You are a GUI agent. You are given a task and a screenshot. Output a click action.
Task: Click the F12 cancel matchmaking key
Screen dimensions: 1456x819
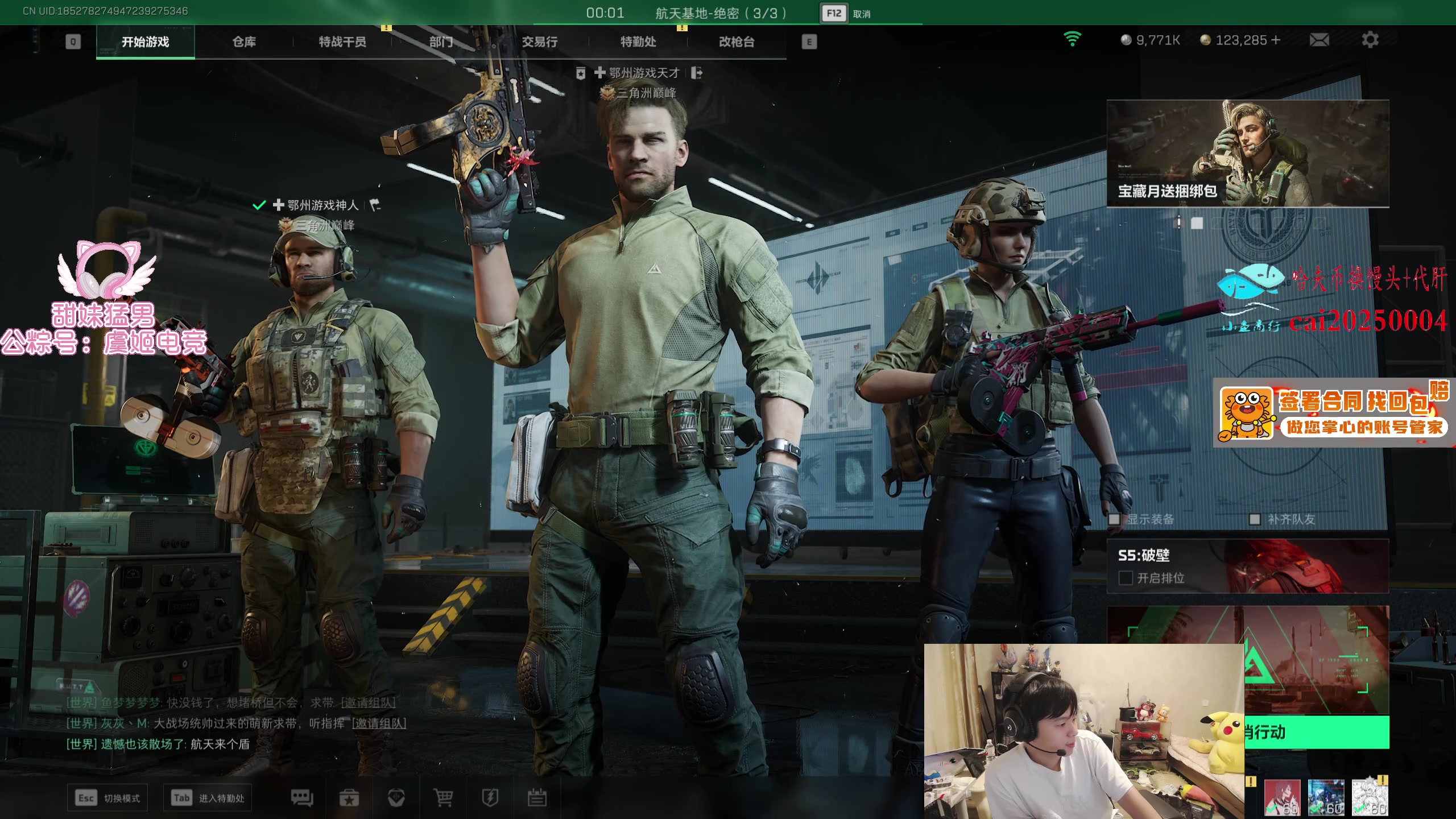coord(834,14)
